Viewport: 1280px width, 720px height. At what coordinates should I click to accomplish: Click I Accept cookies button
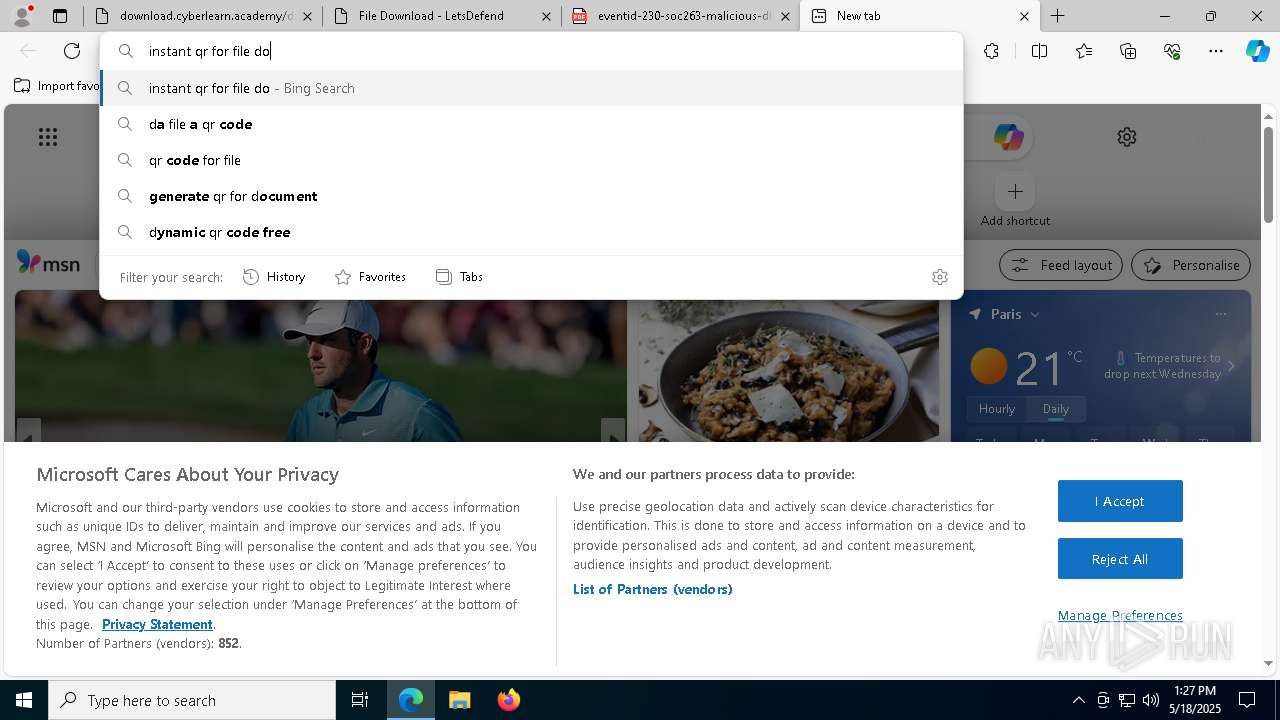pos(1120,501)
